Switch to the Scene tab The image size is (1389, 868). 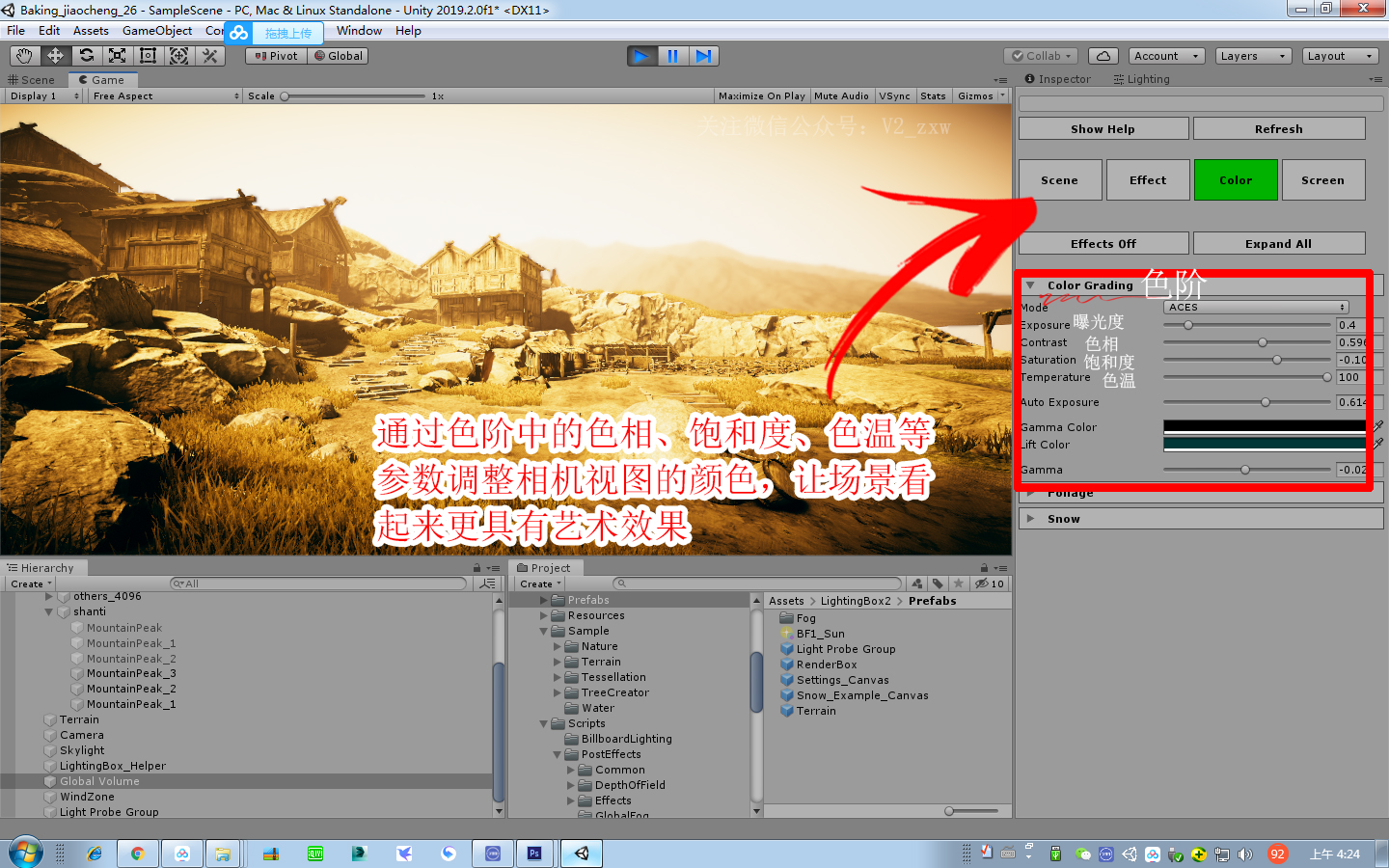point(32,79)
